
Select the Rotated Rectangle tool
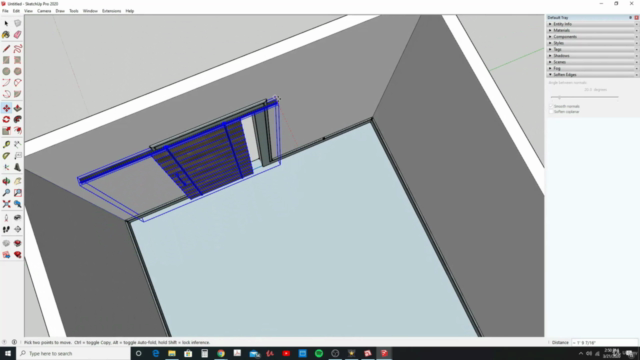(18, 60)
